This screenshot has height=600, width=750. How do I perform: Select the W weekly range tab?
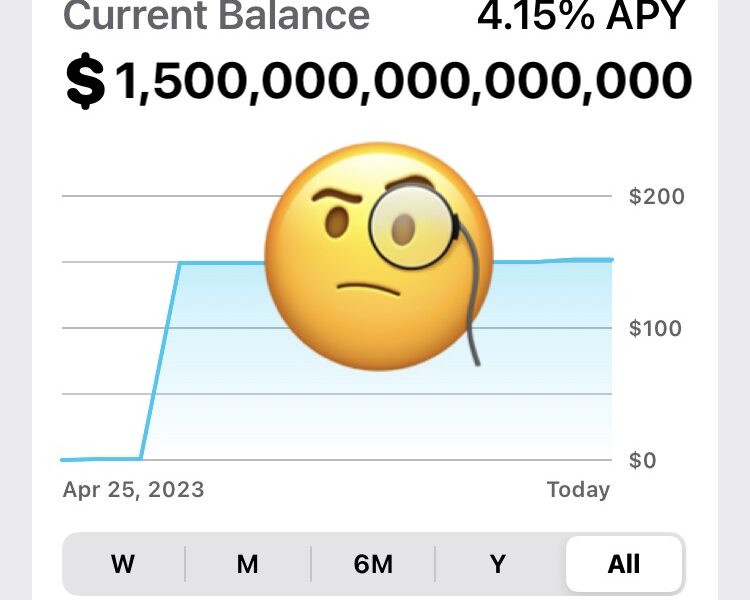click(x=123, y=564)
